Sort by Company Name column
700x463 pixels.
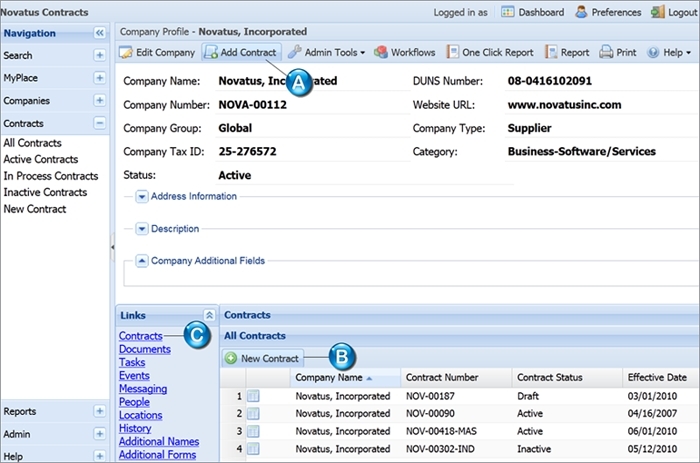click(x=346, y=378)
